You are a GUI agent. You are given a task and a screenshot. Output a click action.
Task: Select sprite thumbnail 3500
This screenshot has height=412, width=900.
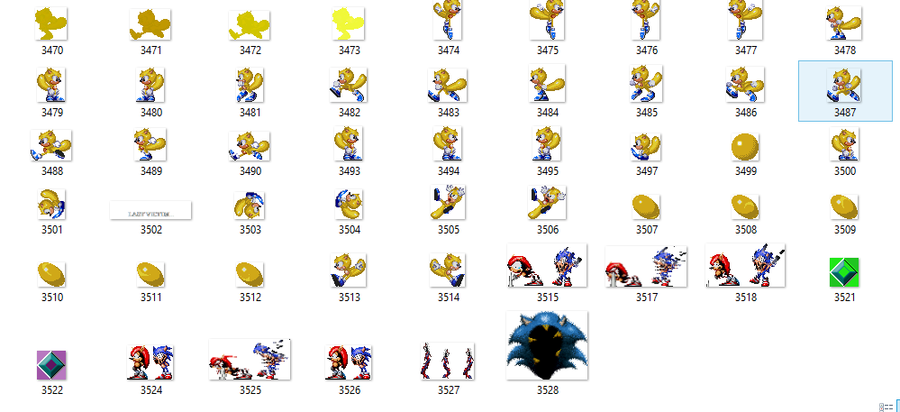844,144
